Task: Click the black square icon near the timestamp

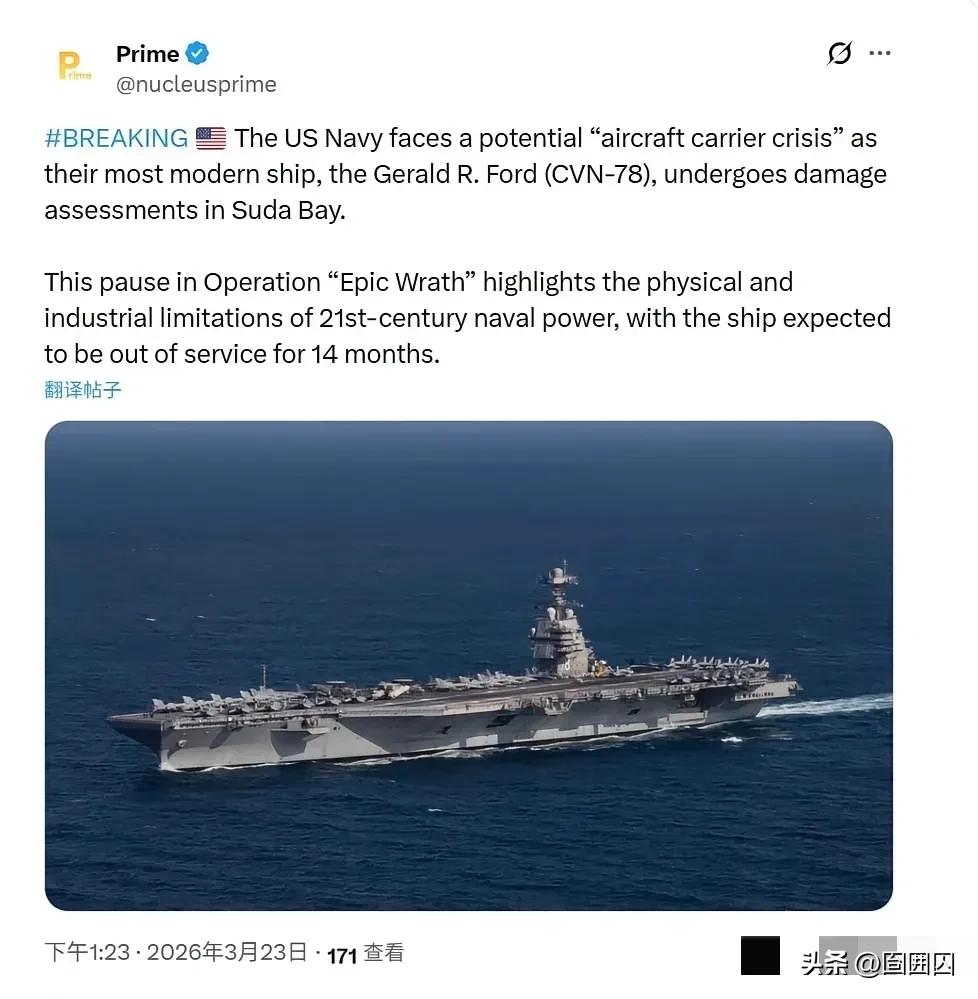Action: point(762,958)
